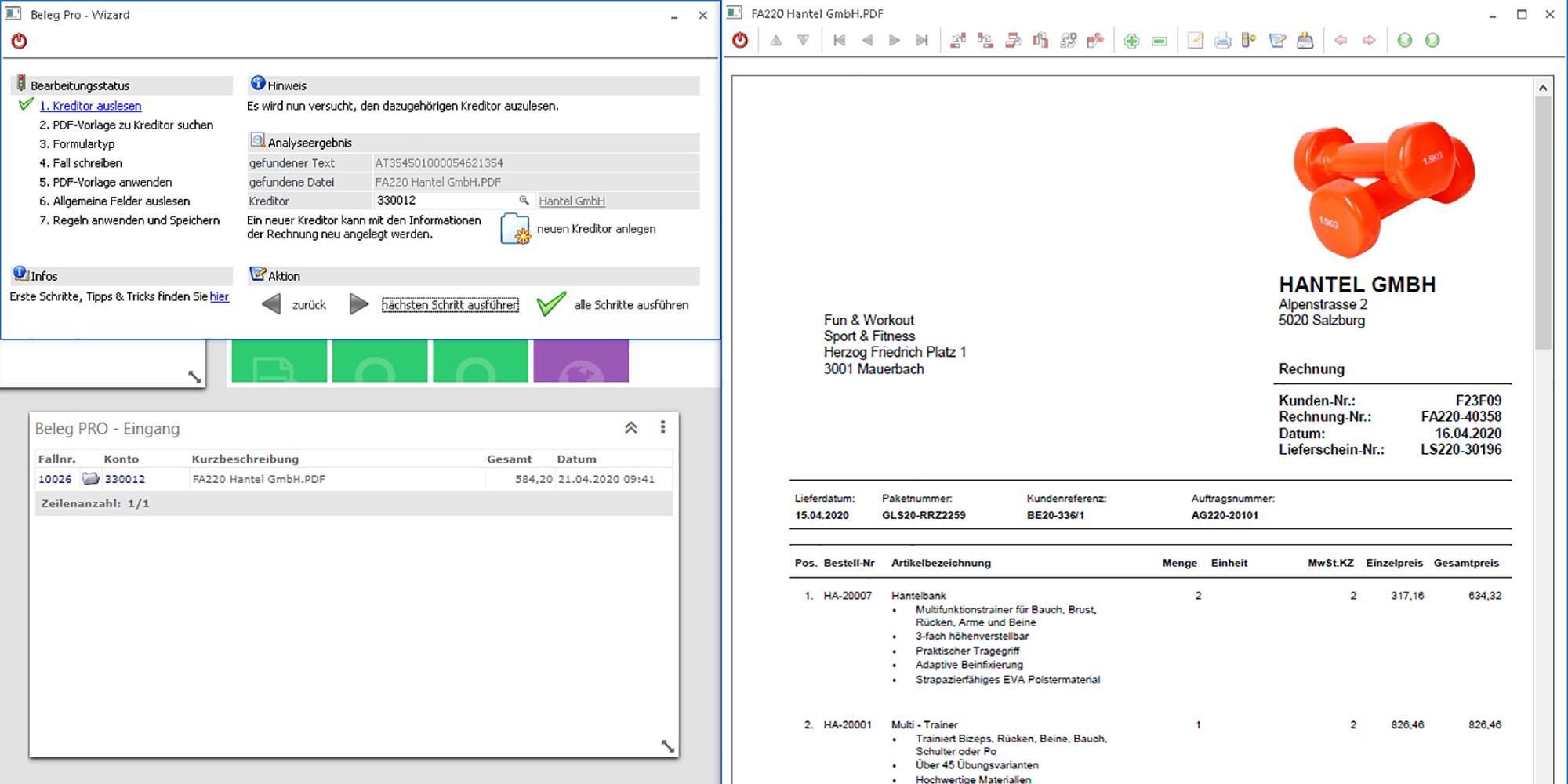Image resolution: width=1568 pixels, height=784 pixels.
Task: Minimize the Beleg Pro - Wizard window
Action: point(674,15)
